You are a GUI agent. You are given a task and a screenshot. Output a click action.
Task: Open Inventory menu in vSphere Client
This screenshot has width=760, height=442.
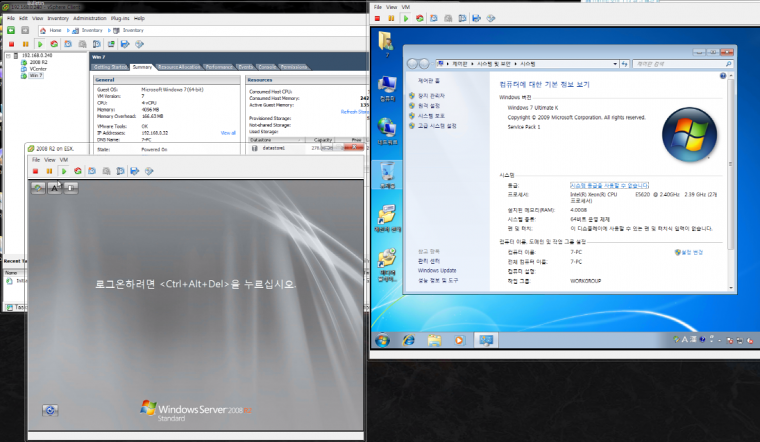(x=58, y=18)
